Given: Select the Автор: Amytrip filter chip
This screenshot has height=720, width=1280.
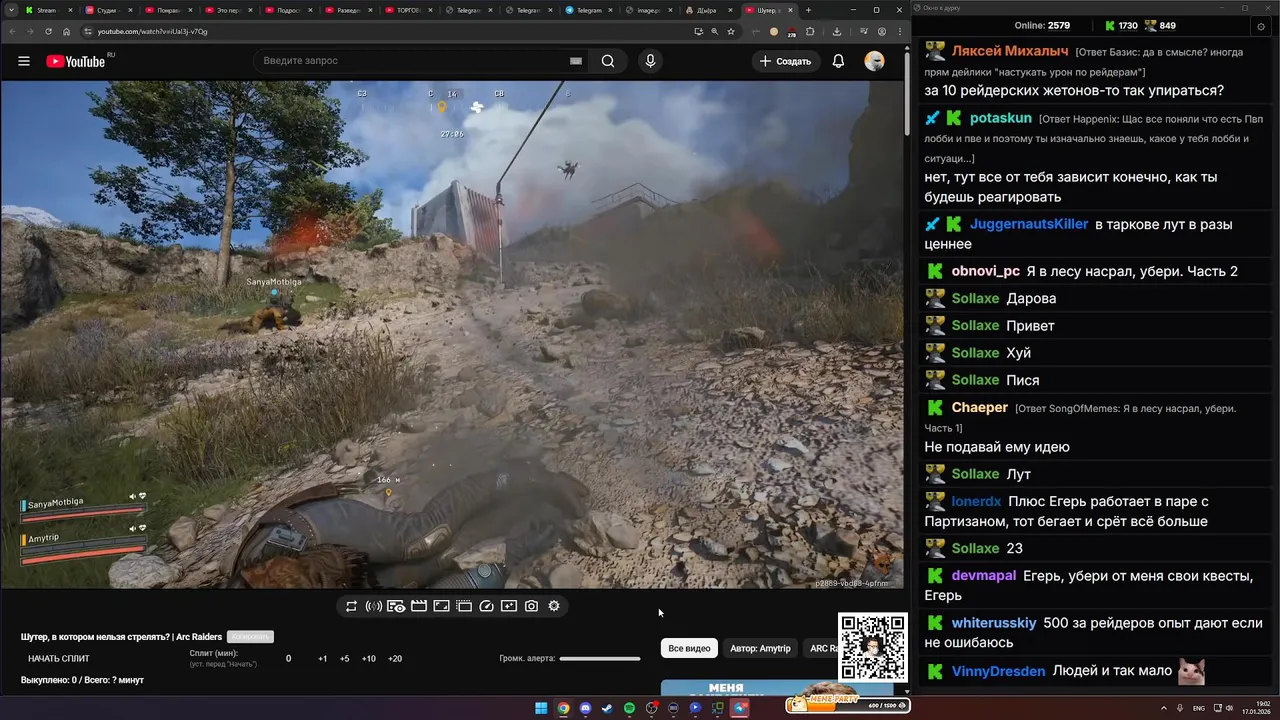Looking at the screenshot, I should [760, 648].
